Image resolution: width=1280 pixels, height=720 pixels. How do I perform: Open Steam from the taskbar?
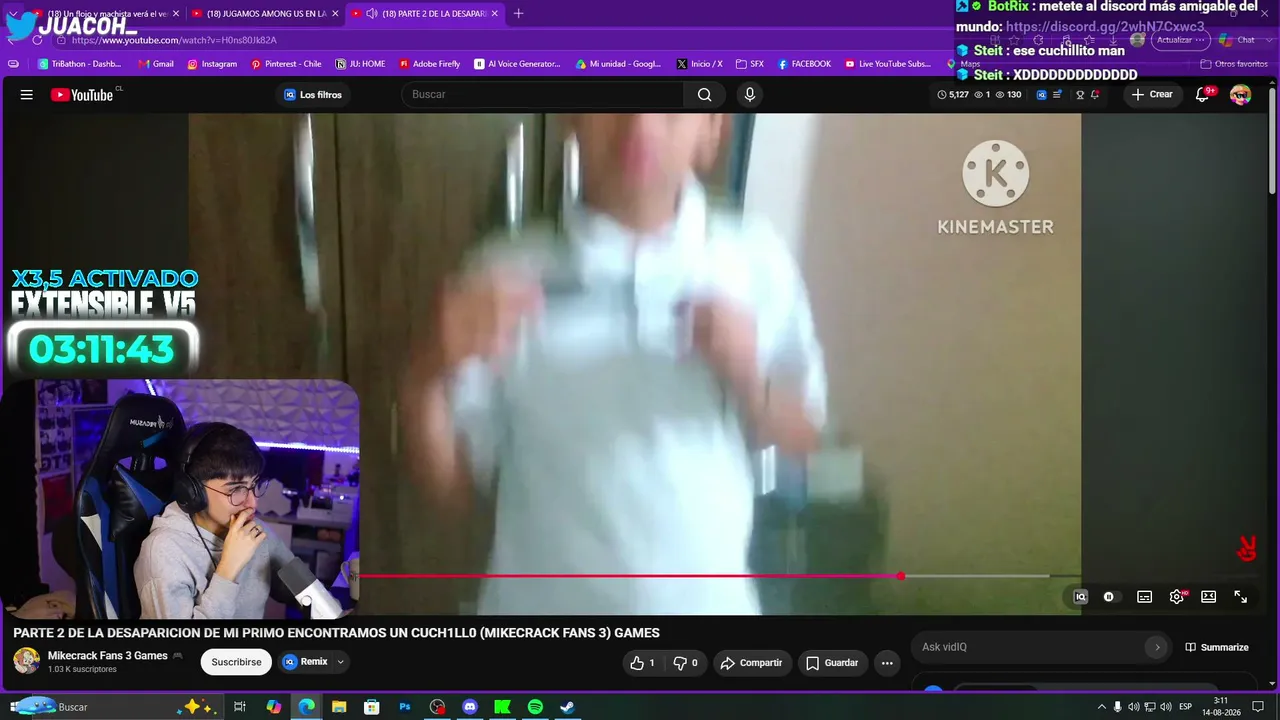tap(567, 707)
